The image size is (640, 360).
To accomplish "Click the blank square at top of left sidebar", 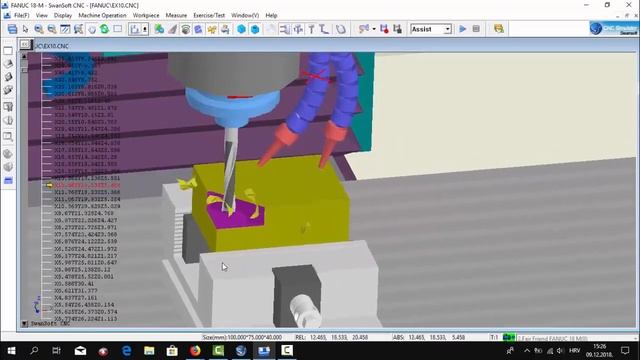I will pos(8,51).
